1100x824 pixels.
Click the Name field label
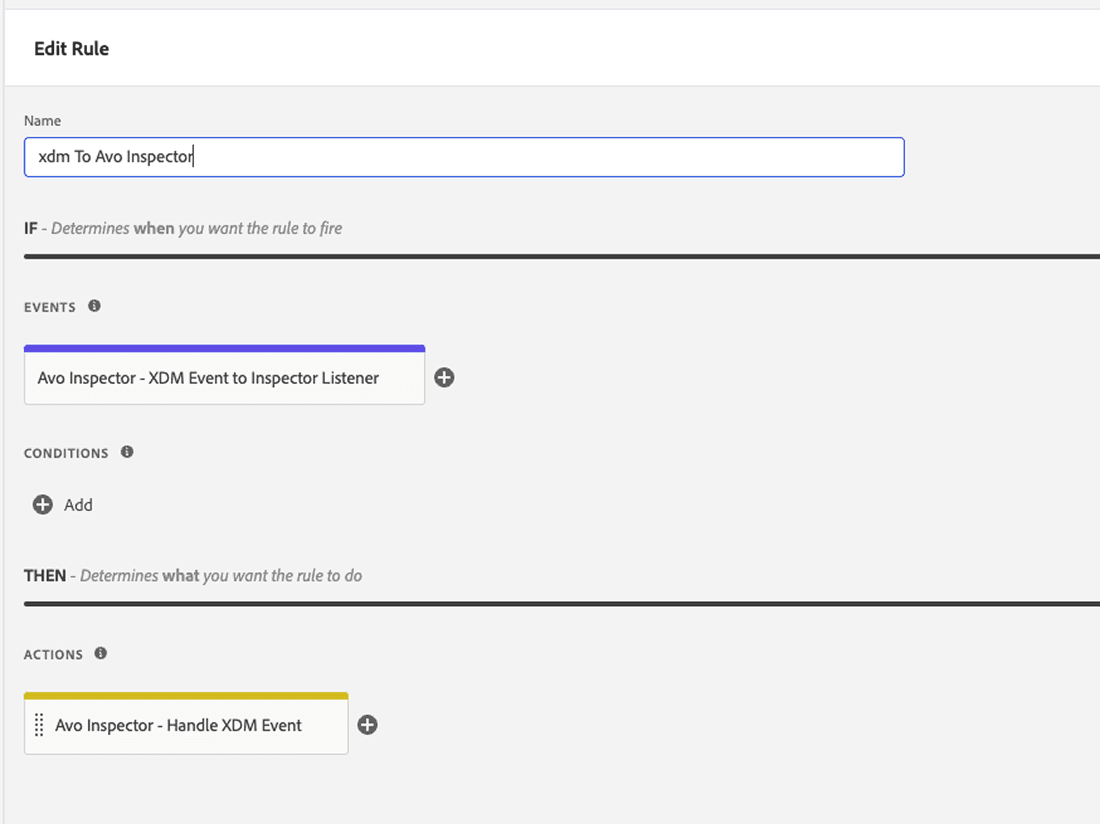point(42,120)
